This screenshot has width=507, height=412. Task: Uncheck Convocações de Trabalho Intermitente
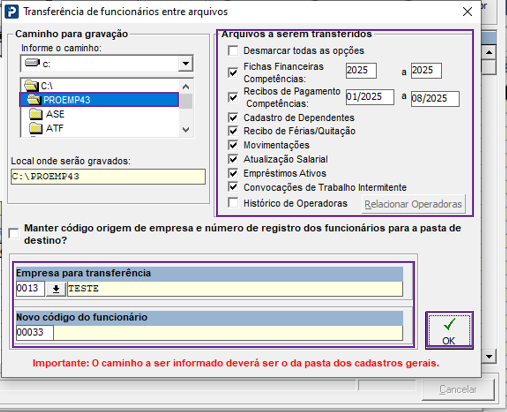[x=233, y=187]
